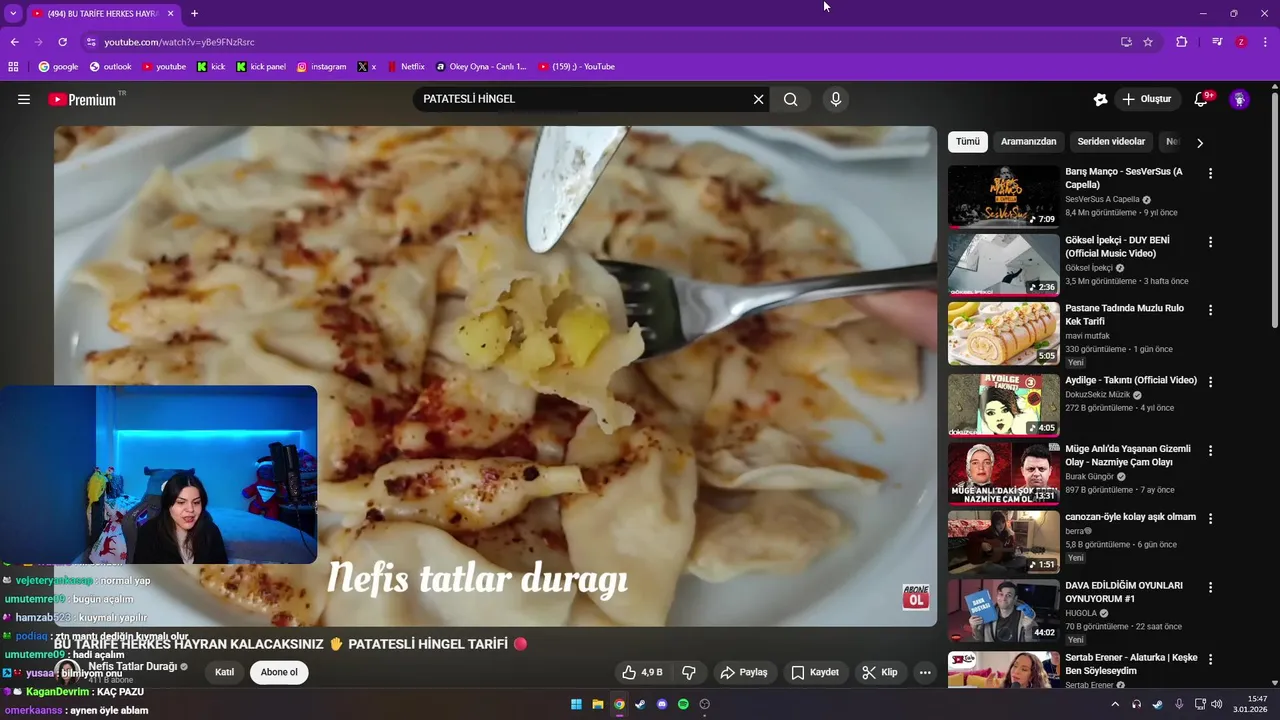Share the video via Paylaş
1280x720 pixels.
click(x=744, y=673)
